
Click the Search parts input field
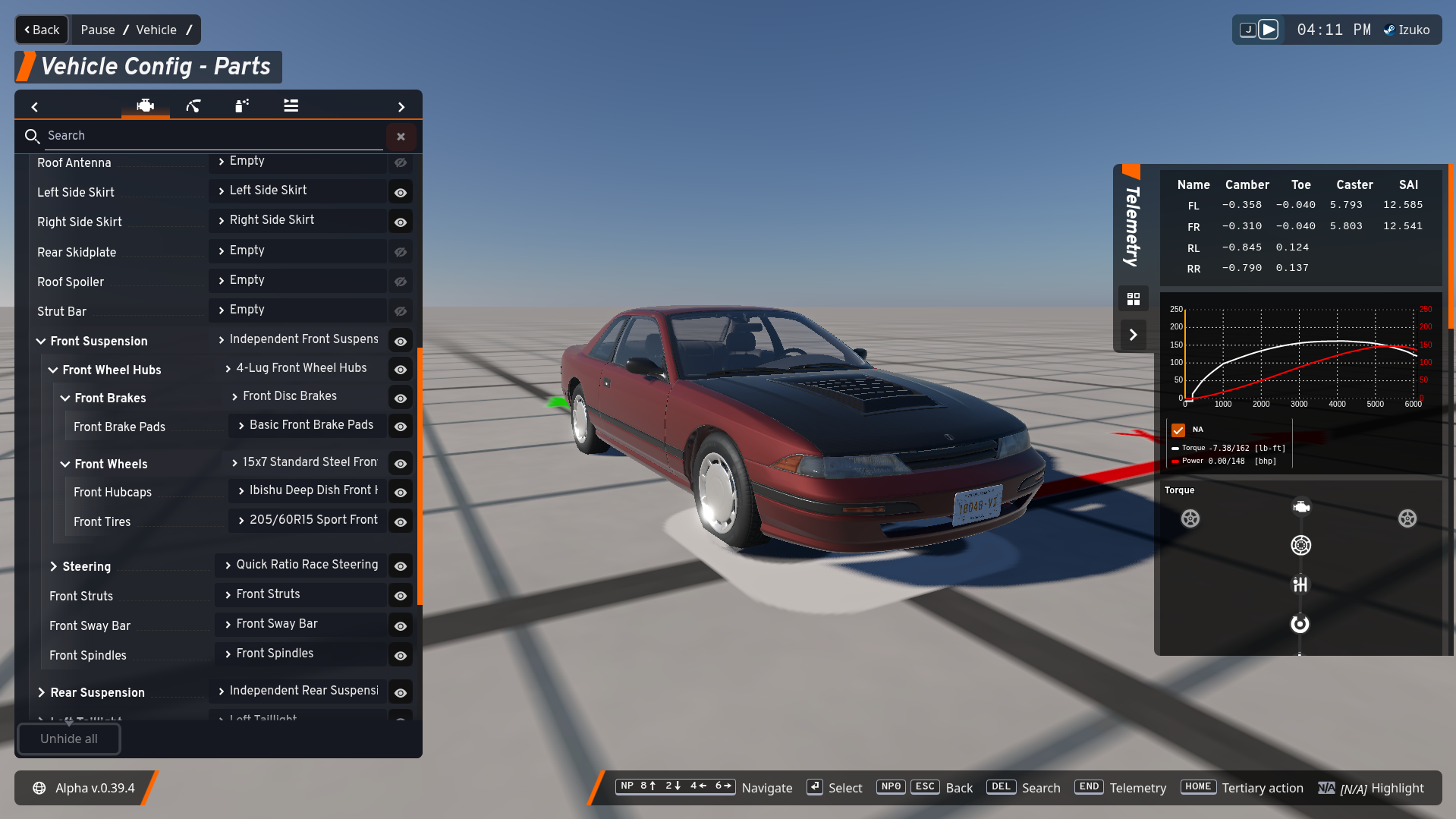[x=214, y=136]
